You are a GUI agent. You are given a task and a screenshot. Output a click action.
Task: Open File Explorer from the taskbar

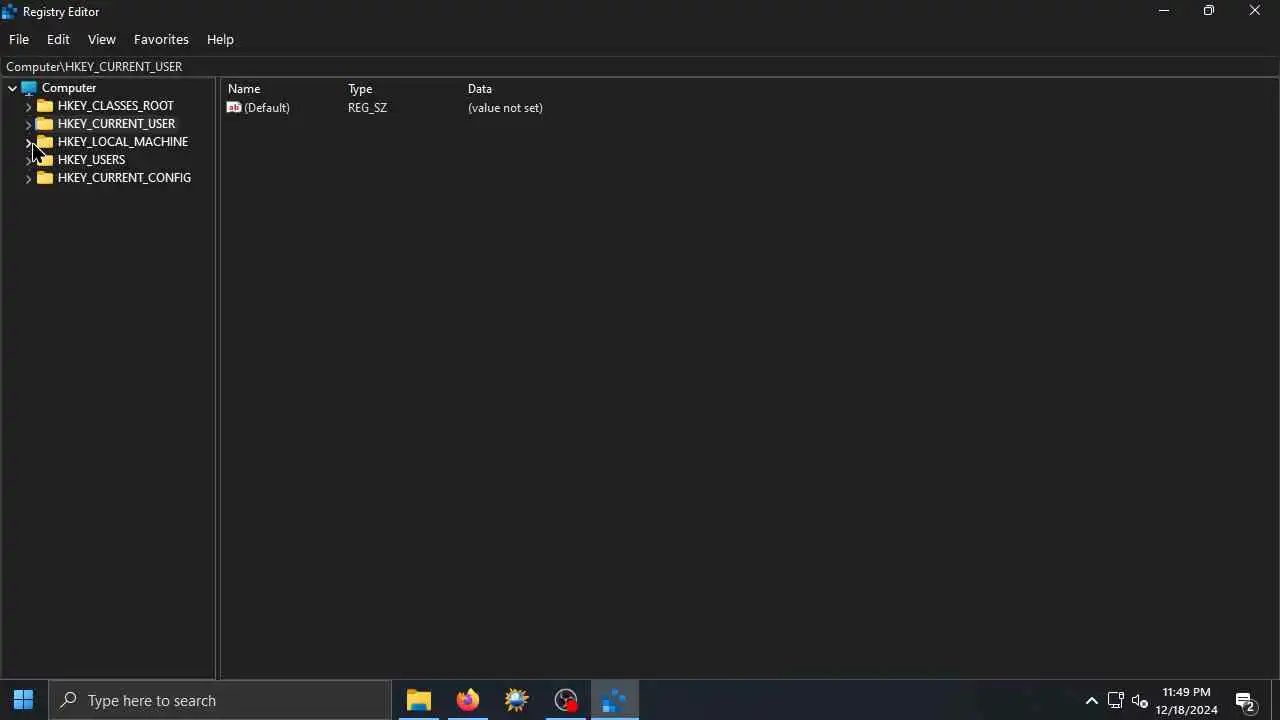(419, 700)
